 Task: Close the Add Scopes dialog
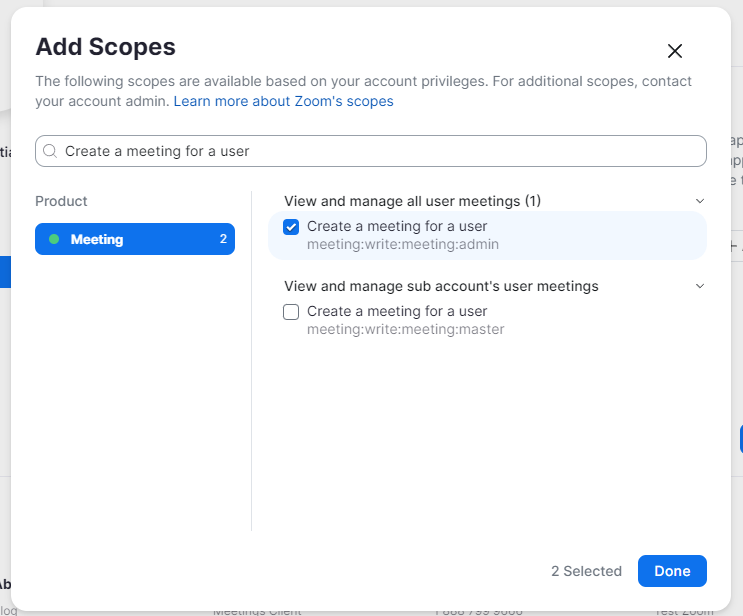coord(675,51)
